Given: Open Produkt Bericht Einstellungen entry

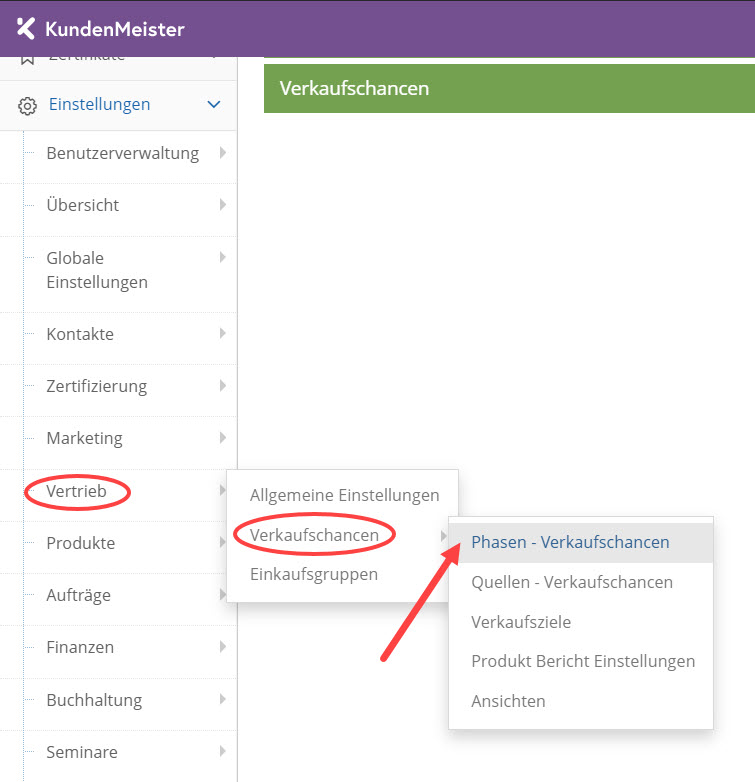Looking at the screenshot, I should pyautogui.click(x=583, y=661).
